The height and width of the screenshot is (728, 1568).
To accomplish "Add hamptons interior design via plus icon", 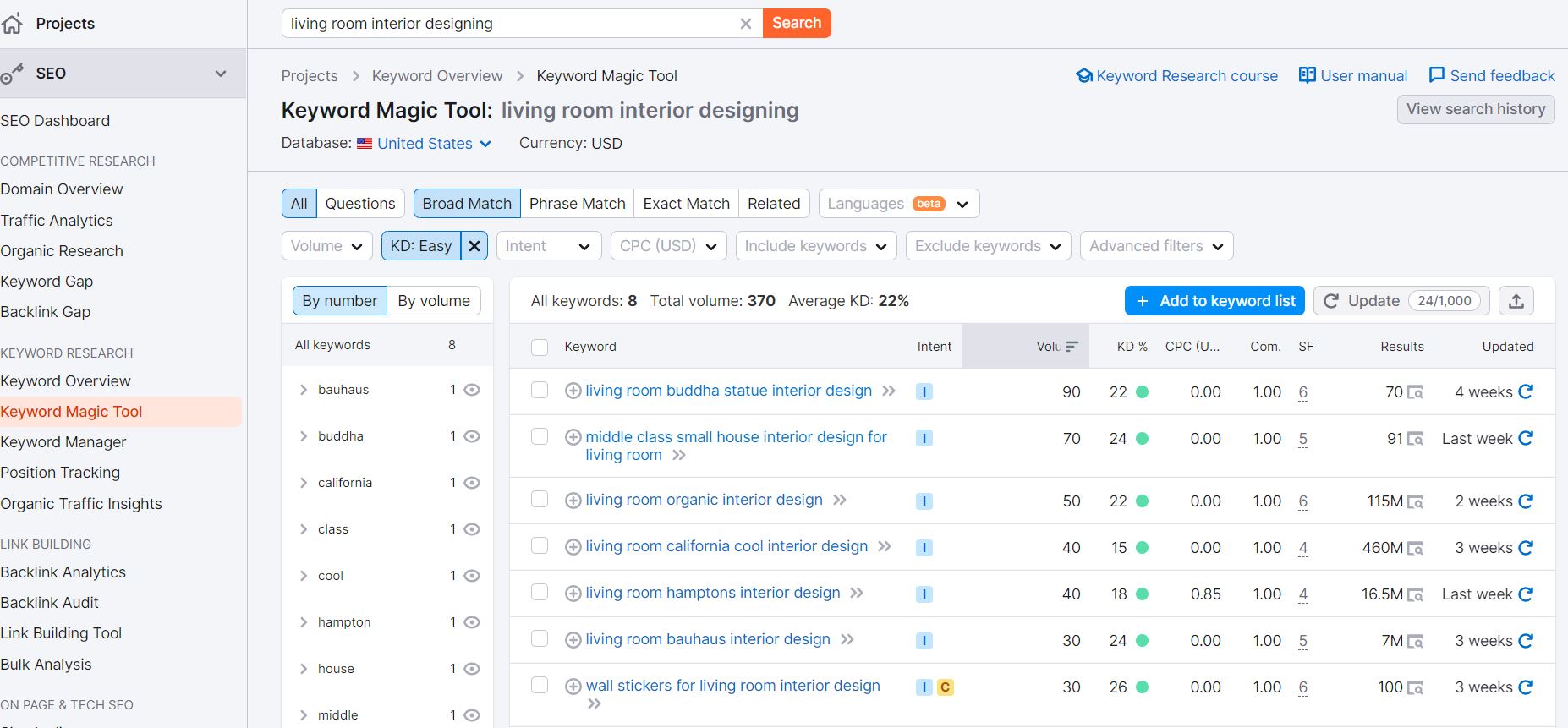I will [573, 594].
